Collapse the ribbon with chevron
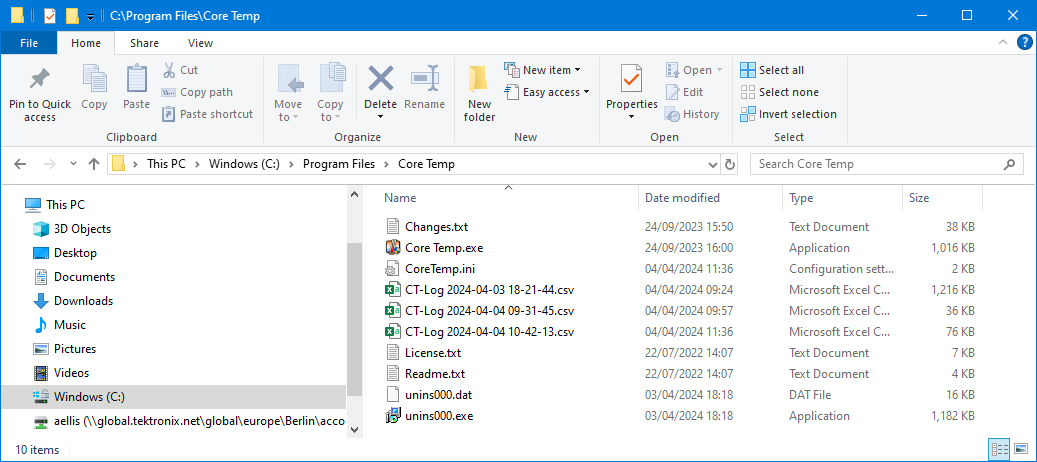Image resolution: width=1037 pixels, height=462 pixels. coord(1002,43)
